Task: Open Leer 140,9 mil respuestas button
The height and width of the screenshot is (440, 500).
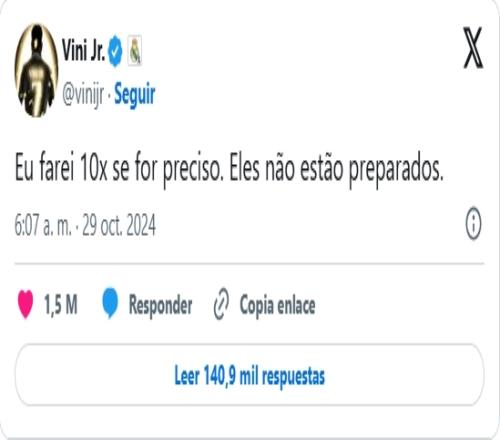Action: (x=249, y=375)
